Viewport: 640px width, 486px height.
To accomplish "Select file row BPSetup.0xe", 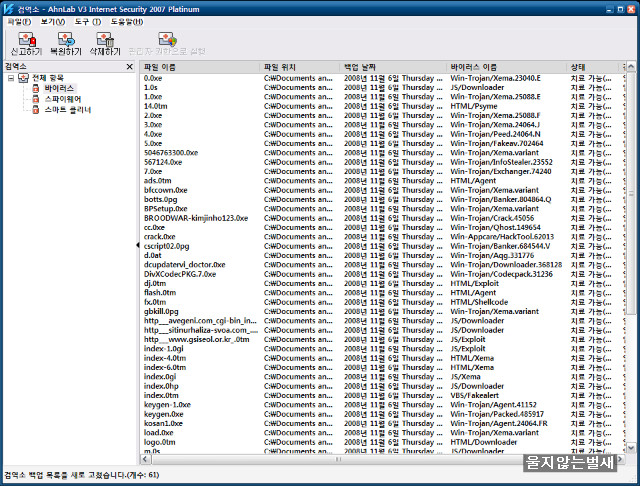I will pos(382,209).
